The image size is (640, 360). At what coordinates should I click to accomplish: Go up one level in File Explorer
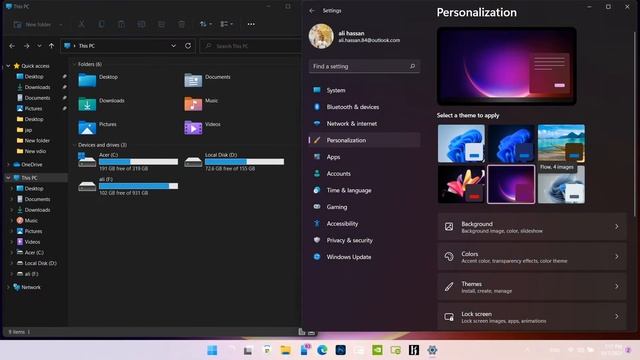(x=51, y=46)
